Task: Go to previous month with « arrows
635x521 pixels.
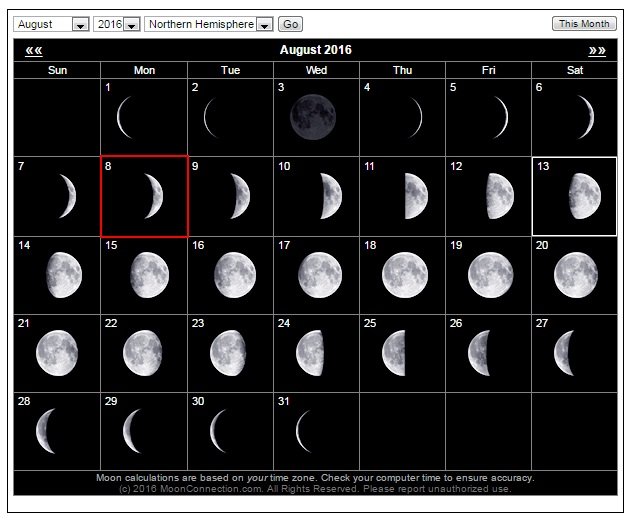Action: tap(34, 51)
